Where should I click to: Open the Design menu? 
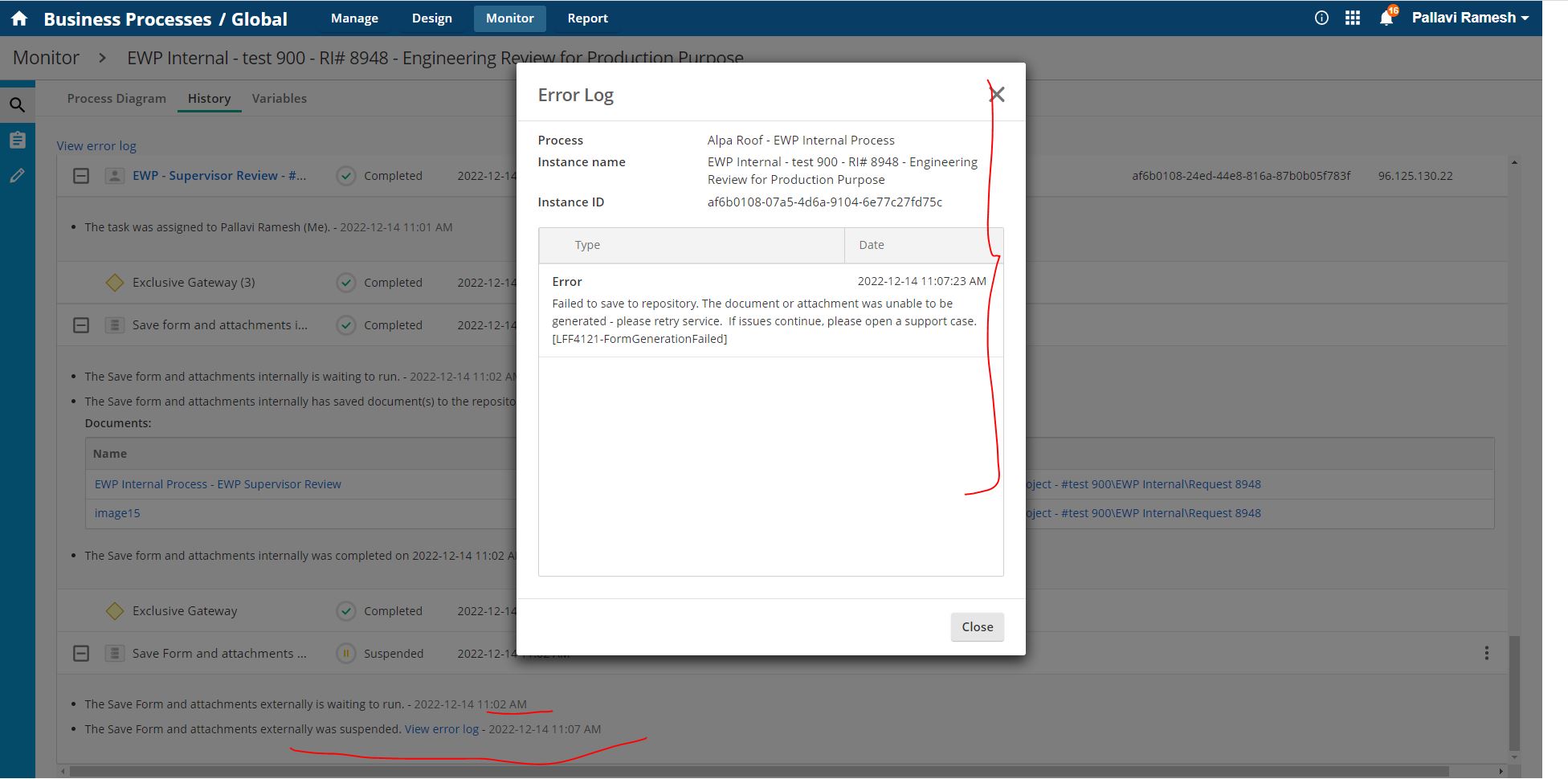(431, 18)
